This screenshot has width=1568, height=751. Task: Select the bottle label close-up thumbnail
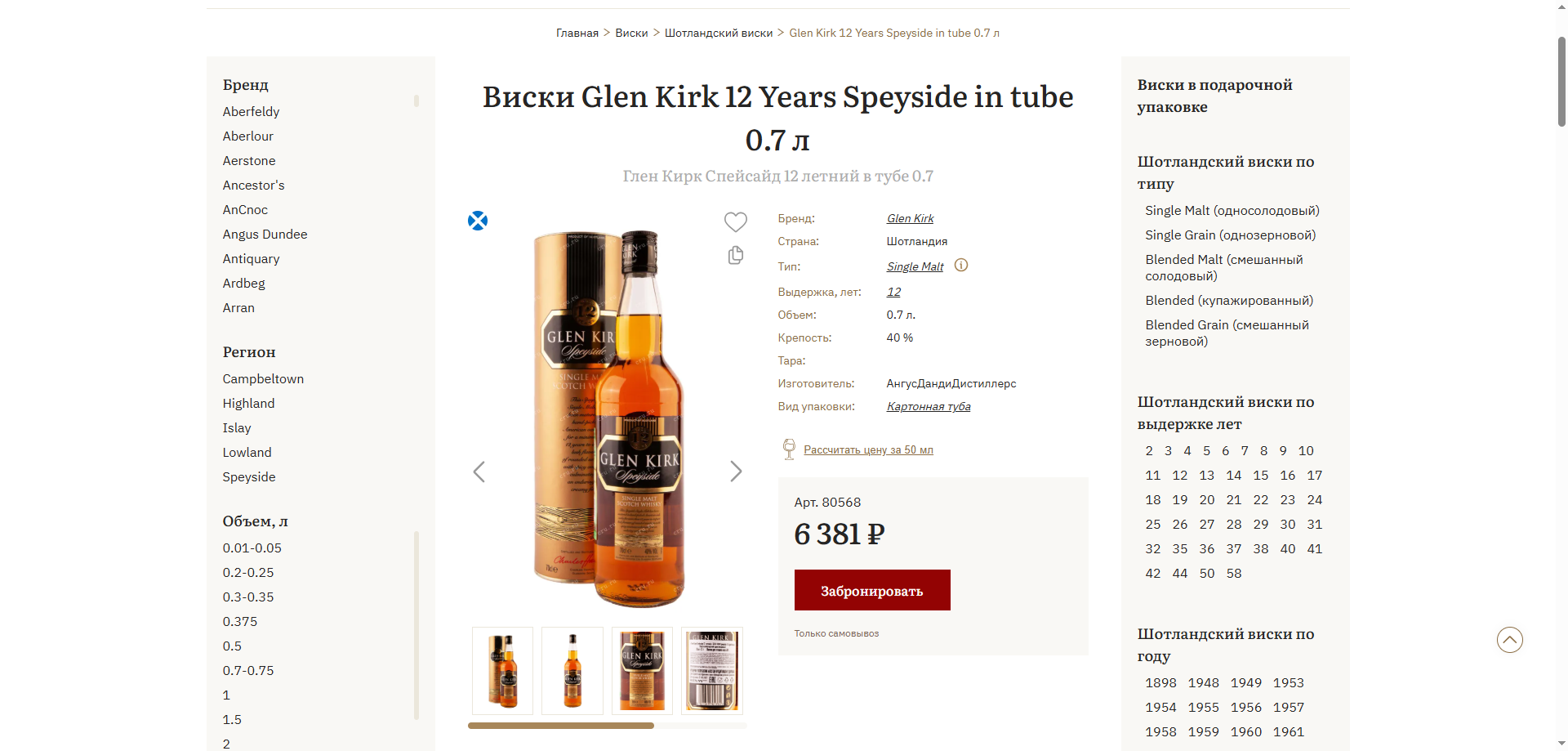point(642,671)
